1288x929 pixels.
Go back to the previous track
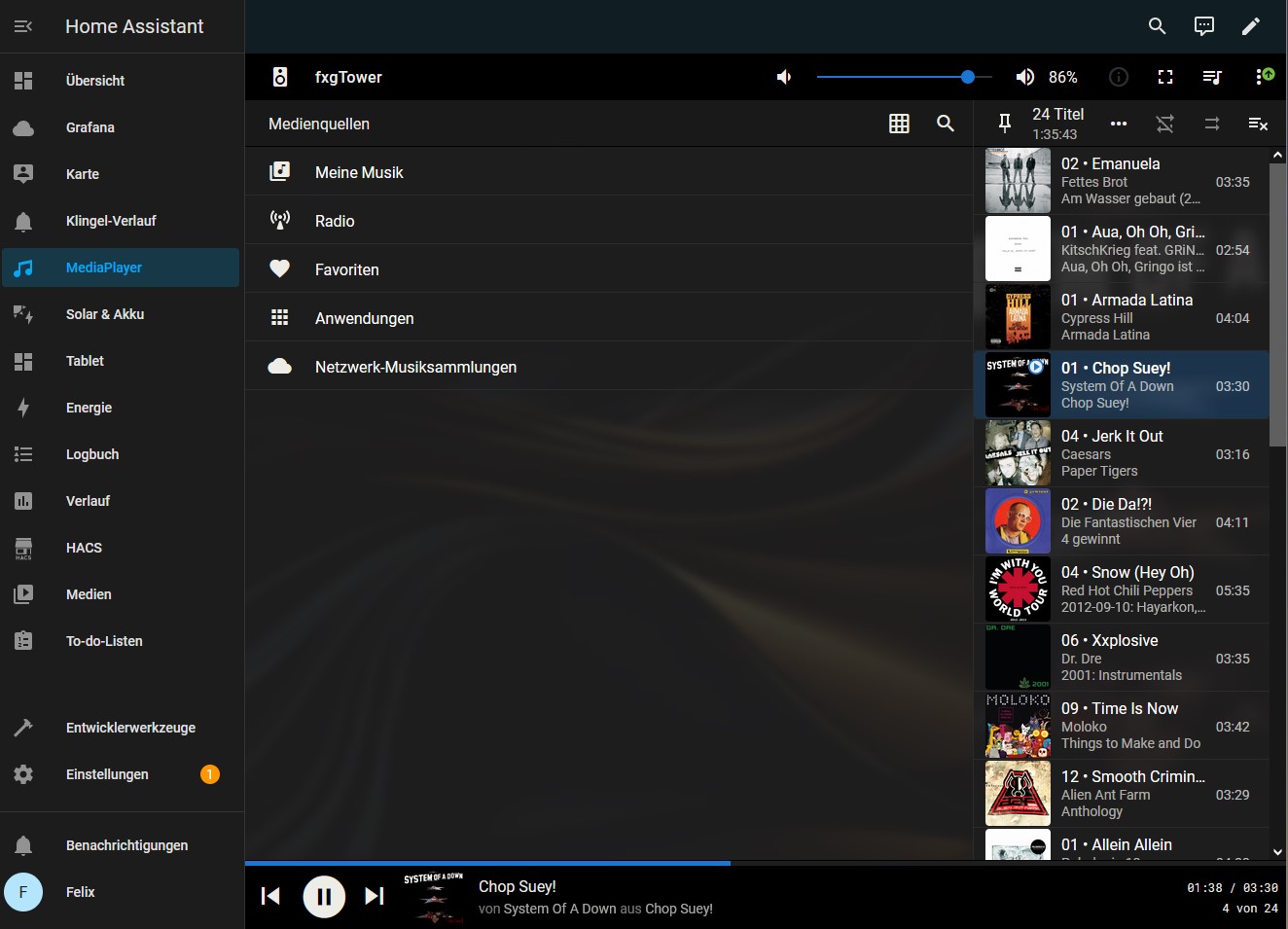click(x=271, y=896)
